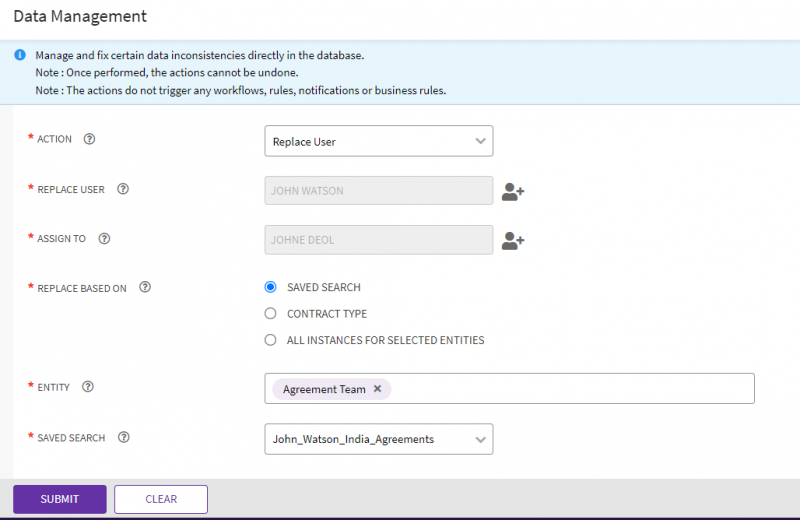This screenshot has height=520, width=800.
Task: Click the info icon in the blue banner
Action: tap(20, 55)
